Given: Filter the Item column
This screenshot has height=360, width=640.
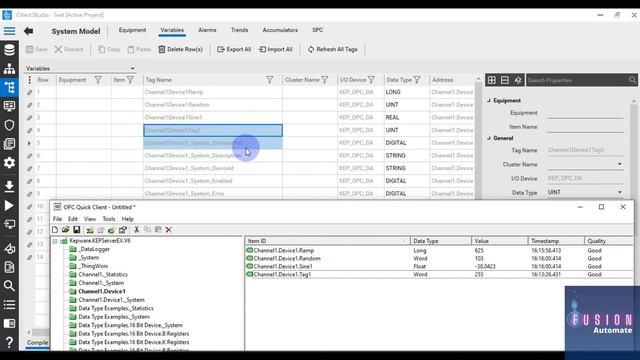Looking at the screenshot, I should (x=130, y=80).
